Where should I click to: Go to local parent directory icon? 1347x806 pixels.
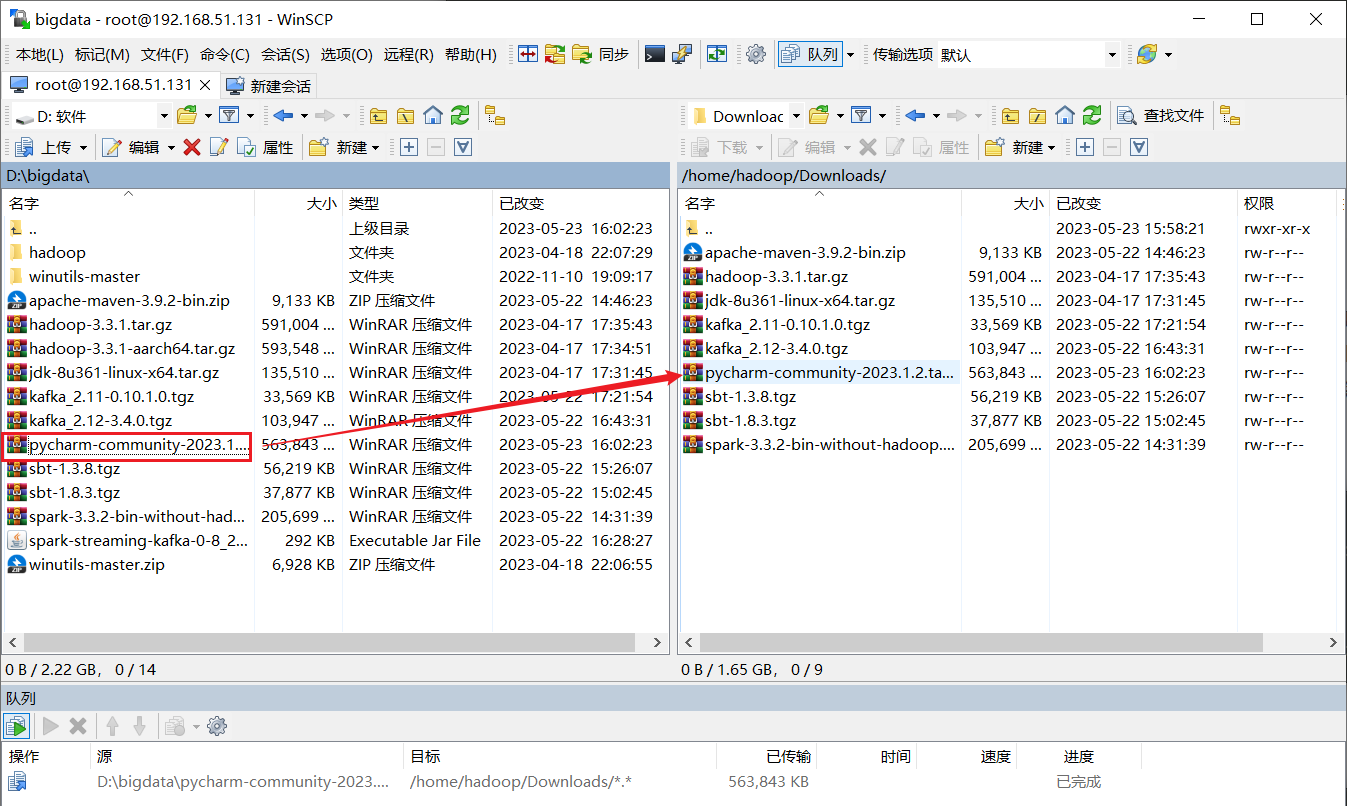pos(378,116)
